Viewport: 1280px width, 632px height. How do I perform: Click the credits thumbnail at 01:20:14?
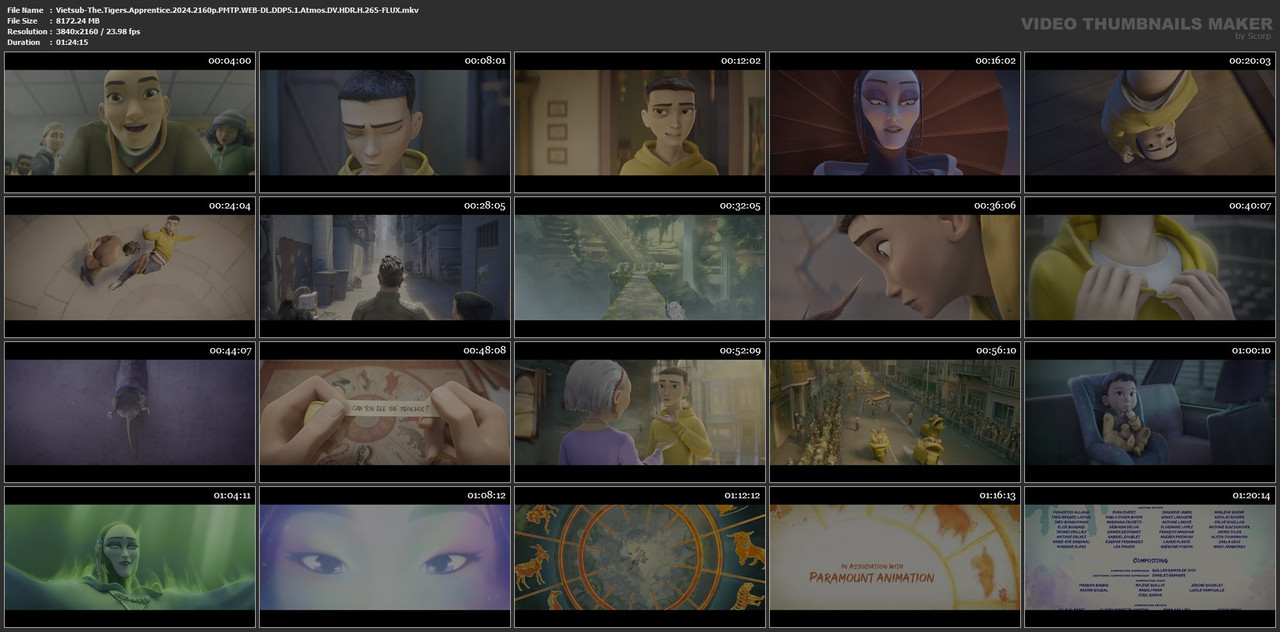(1150, 557)
